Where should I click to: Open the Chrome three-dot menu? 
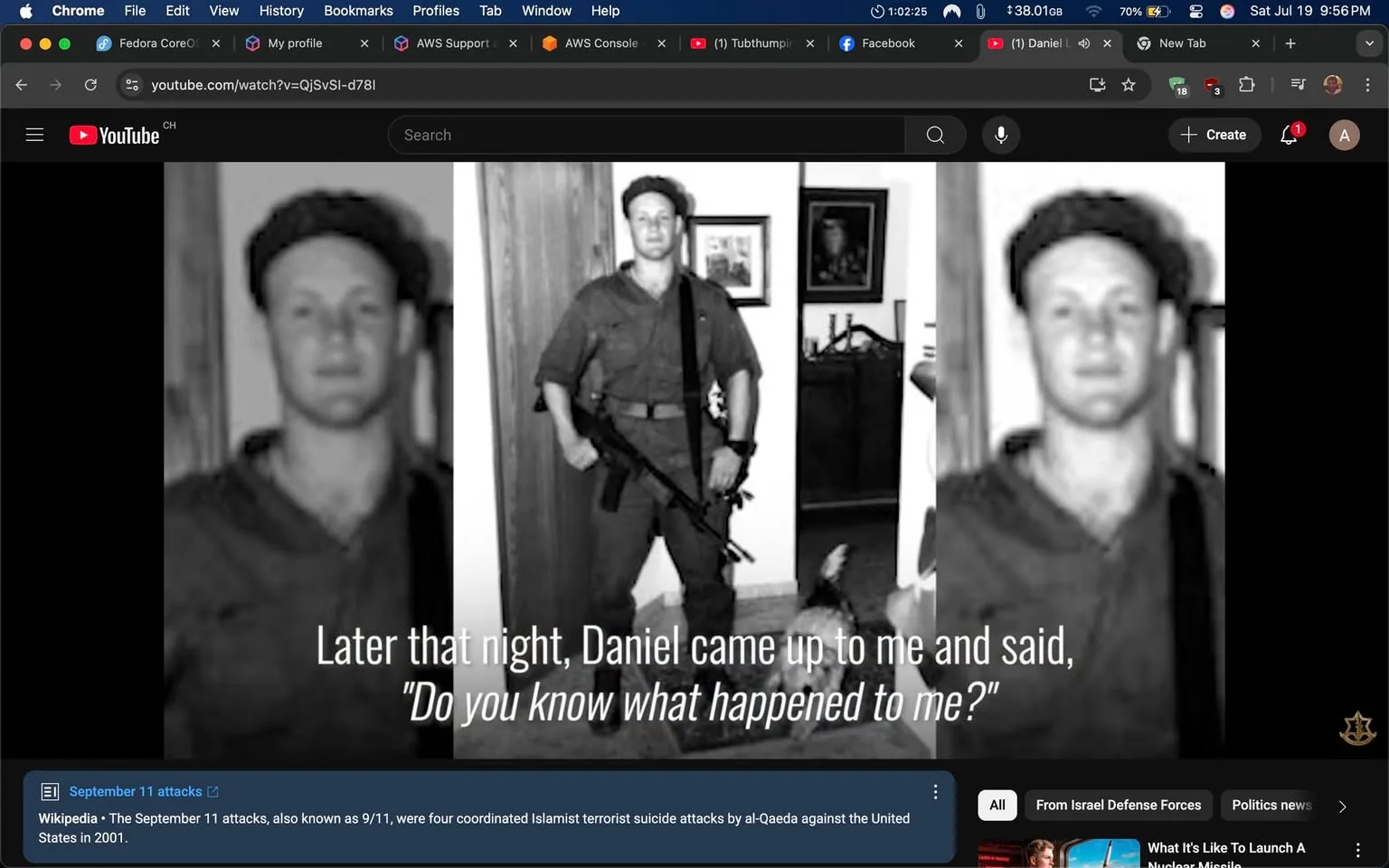coord(1367,84)
